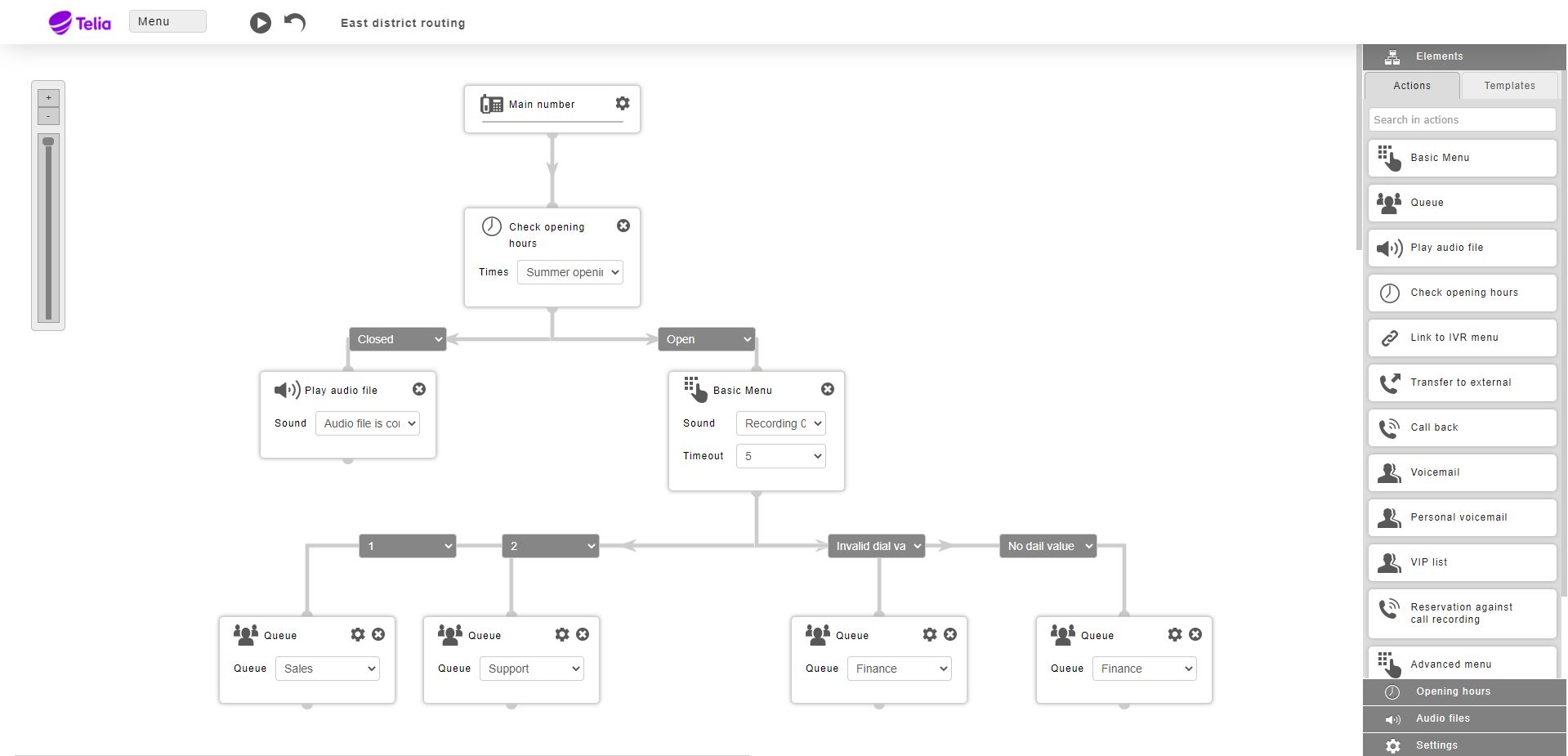Select the Call back action

(x=1462, y=427)
